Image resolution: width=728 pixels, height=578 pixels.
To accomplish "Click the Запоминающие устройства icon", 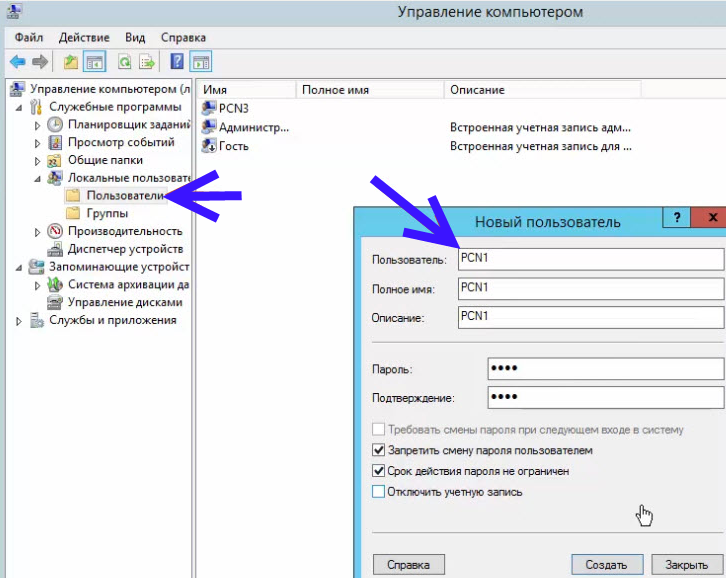I will click(36, 266).
